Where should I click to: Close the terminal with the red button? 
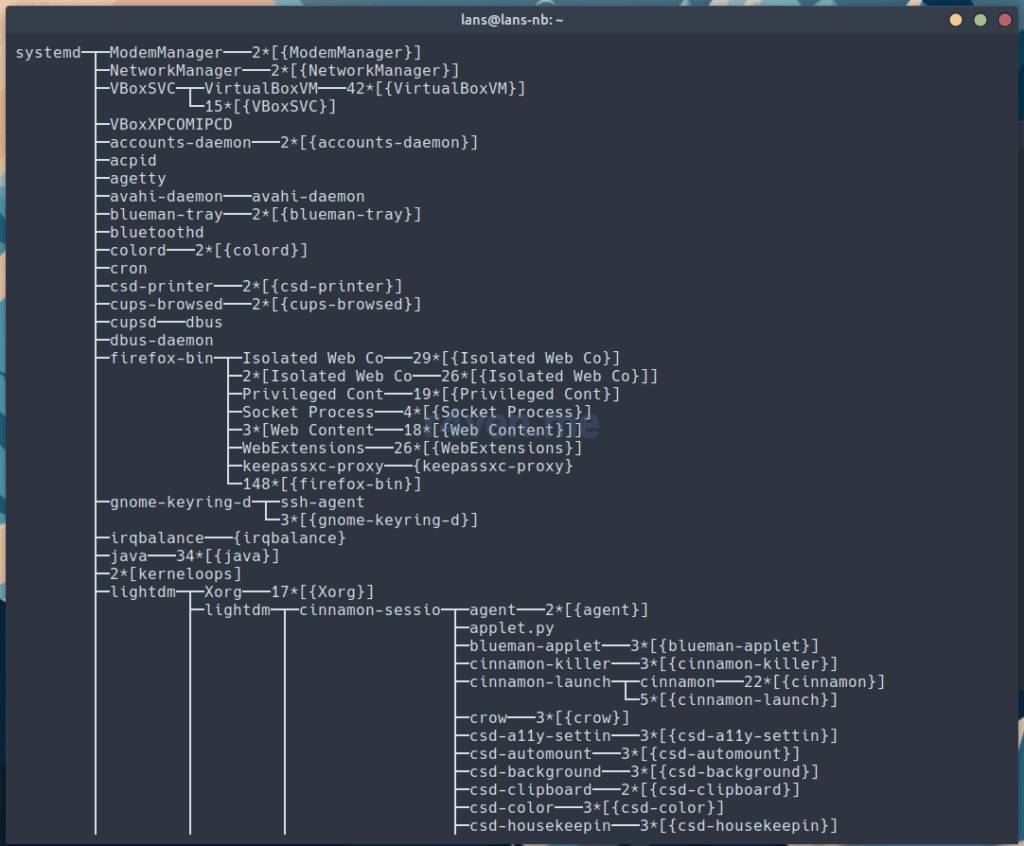[1003, 19]
